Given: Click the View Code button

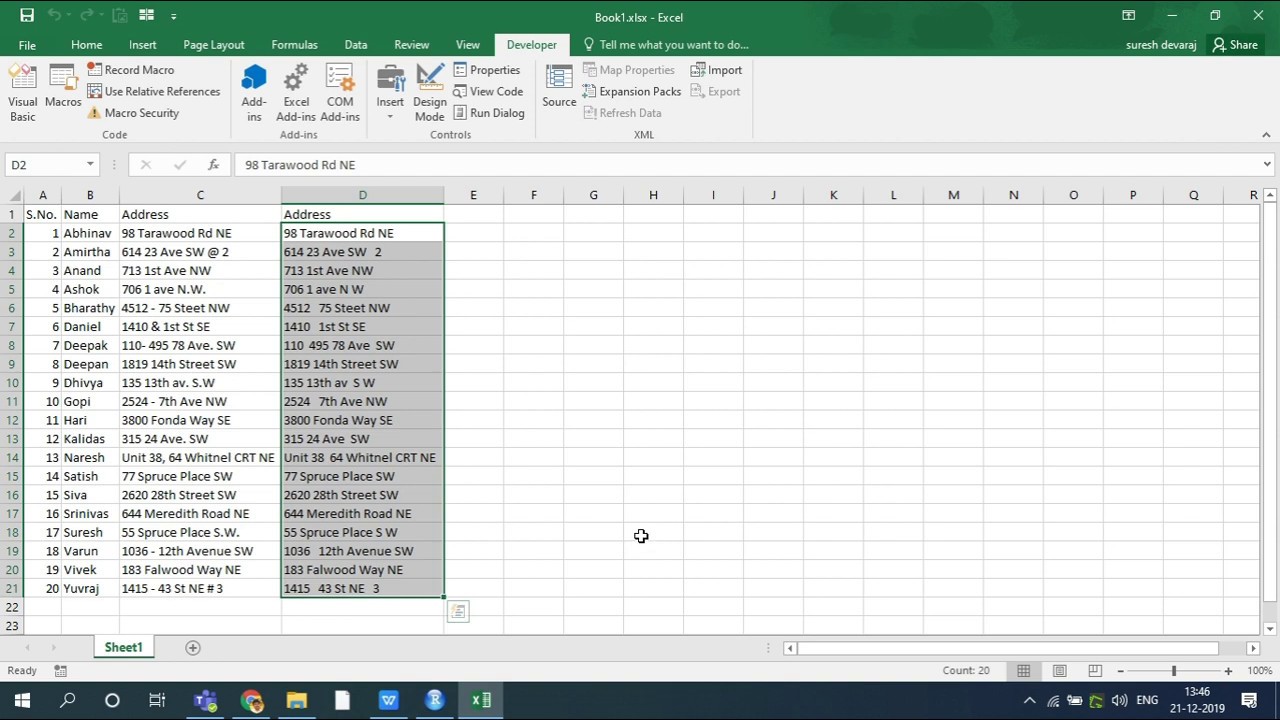Looking at the screenshot, I should tap(488, 91).
